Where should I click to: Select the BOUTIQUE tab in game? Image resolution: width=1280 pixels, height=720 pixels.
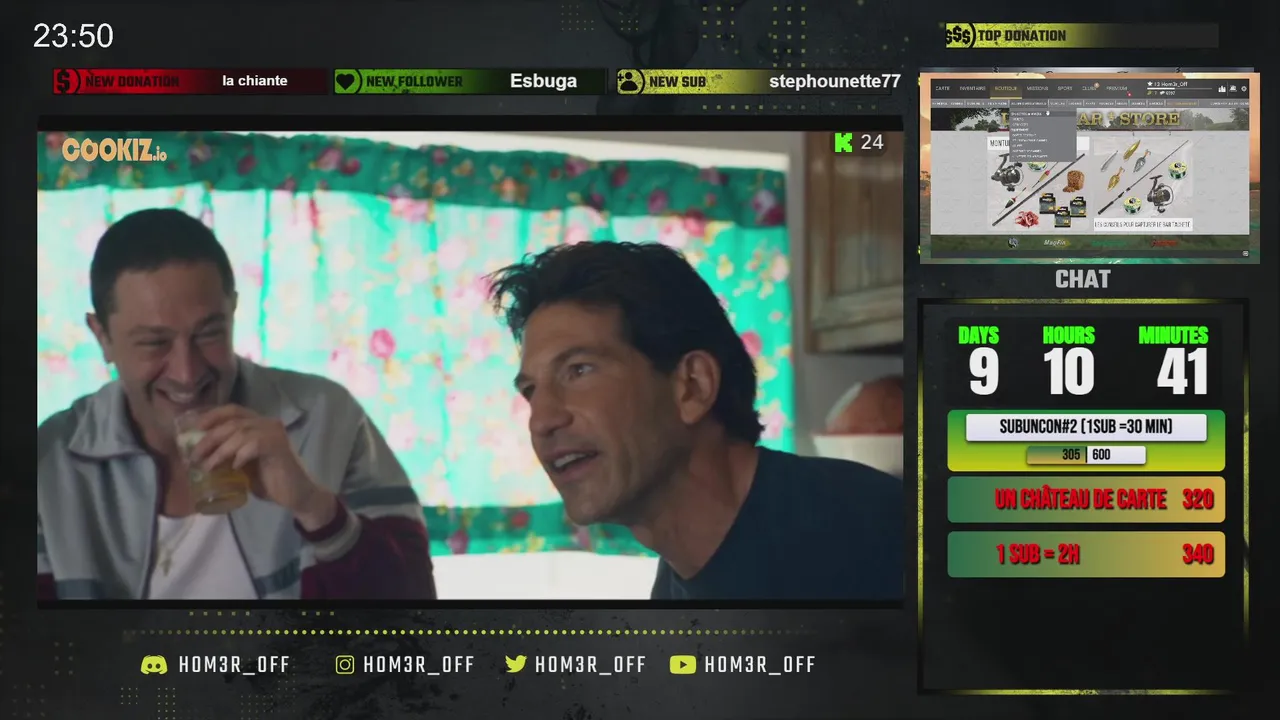point(1006,88)
